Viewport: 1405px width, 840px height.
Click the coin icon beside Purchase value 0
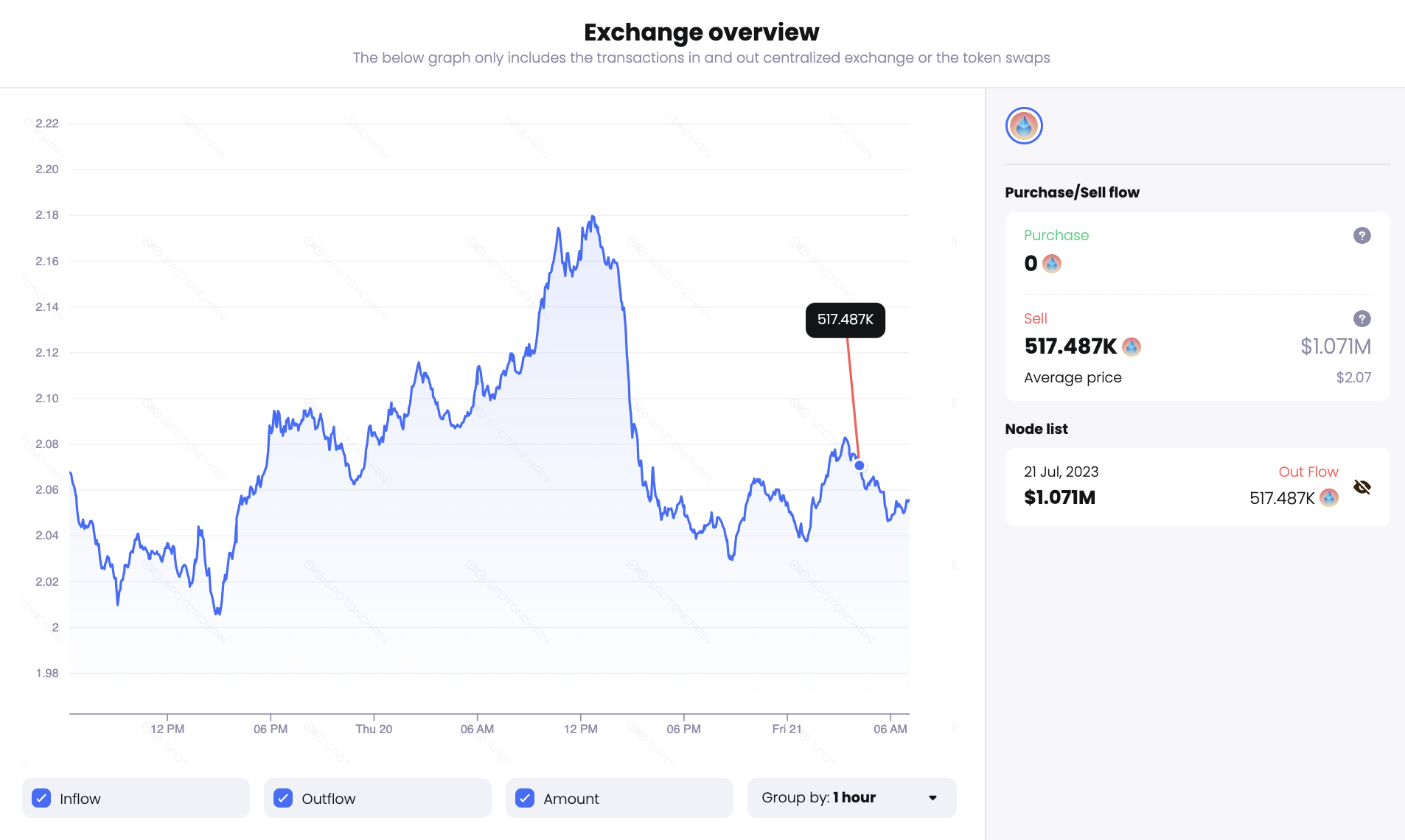coord(1052,264)
